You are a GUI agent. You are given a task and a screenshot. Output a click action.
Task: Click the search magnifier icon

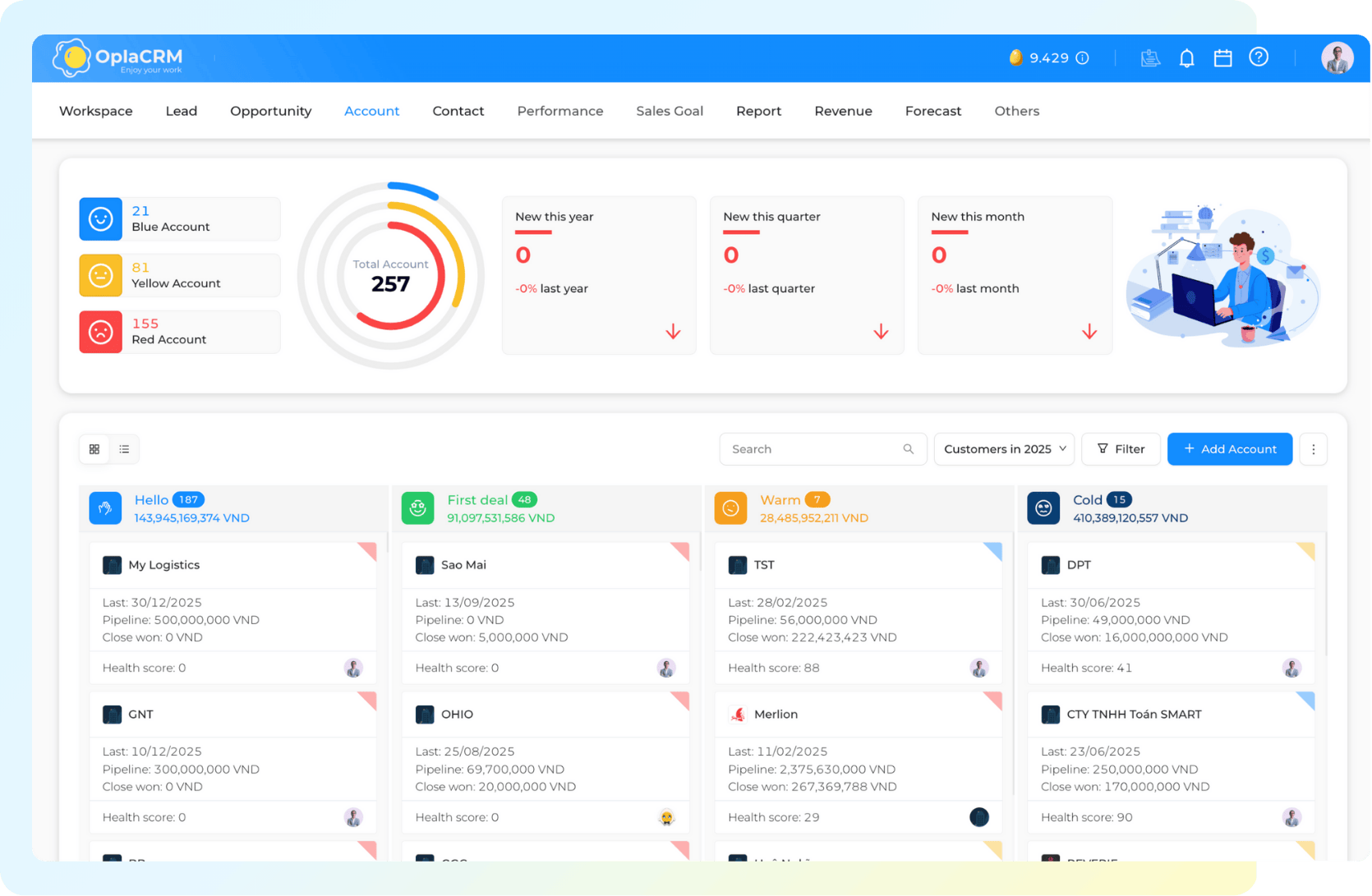click(908, 449)
